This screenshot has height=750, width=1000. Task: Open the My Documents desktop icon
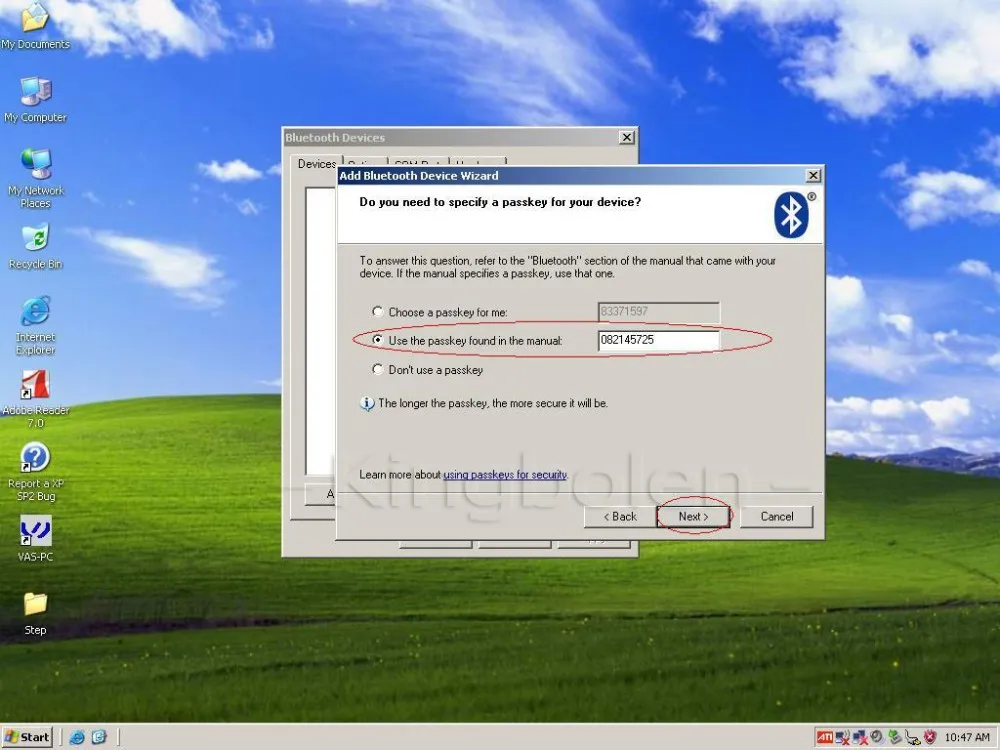click(35, 26)
